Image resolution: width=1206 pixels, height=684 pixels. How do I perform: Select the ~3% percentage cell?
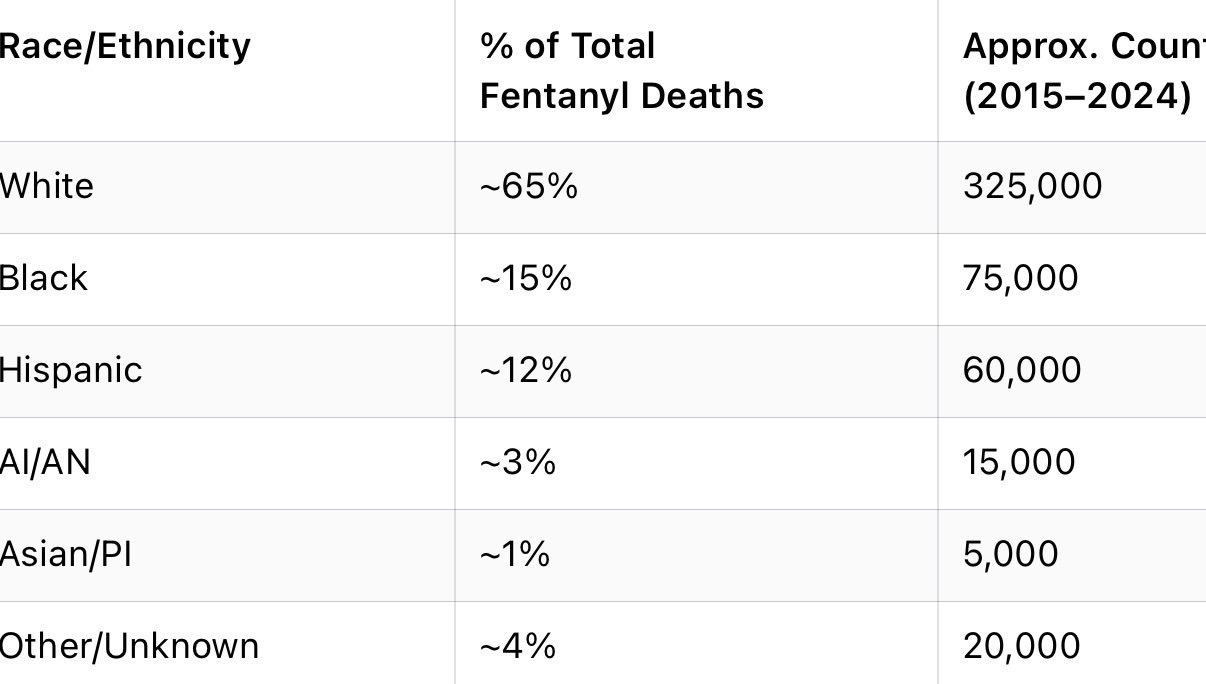[x=518, y=462]
